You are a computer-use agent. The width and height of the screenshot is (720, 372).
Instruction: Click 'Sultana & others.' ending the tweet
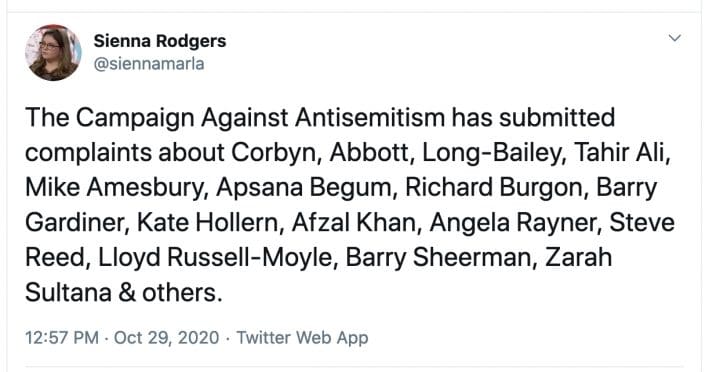point(124,293)
